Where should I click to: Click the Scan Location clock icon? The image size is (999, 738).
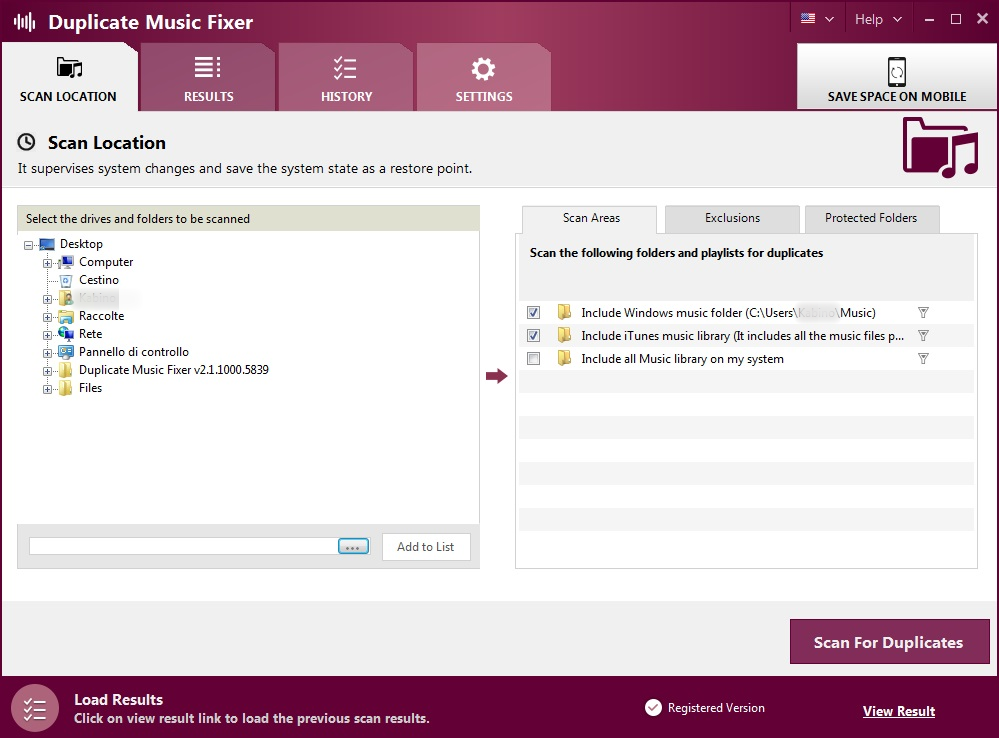point(26,142)
